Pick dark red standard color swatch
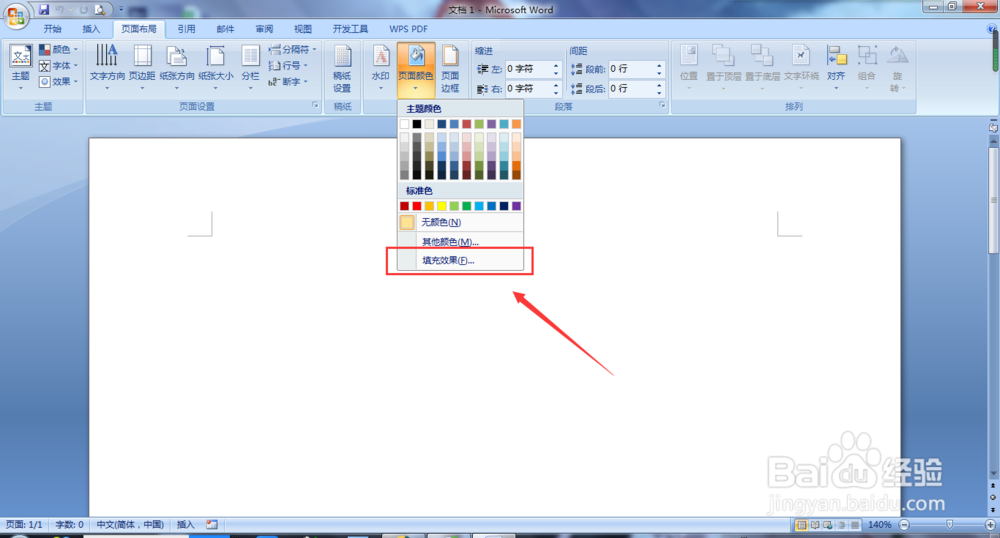The height and width of the screenshot is (538, 1000). (x=404, y=206)
